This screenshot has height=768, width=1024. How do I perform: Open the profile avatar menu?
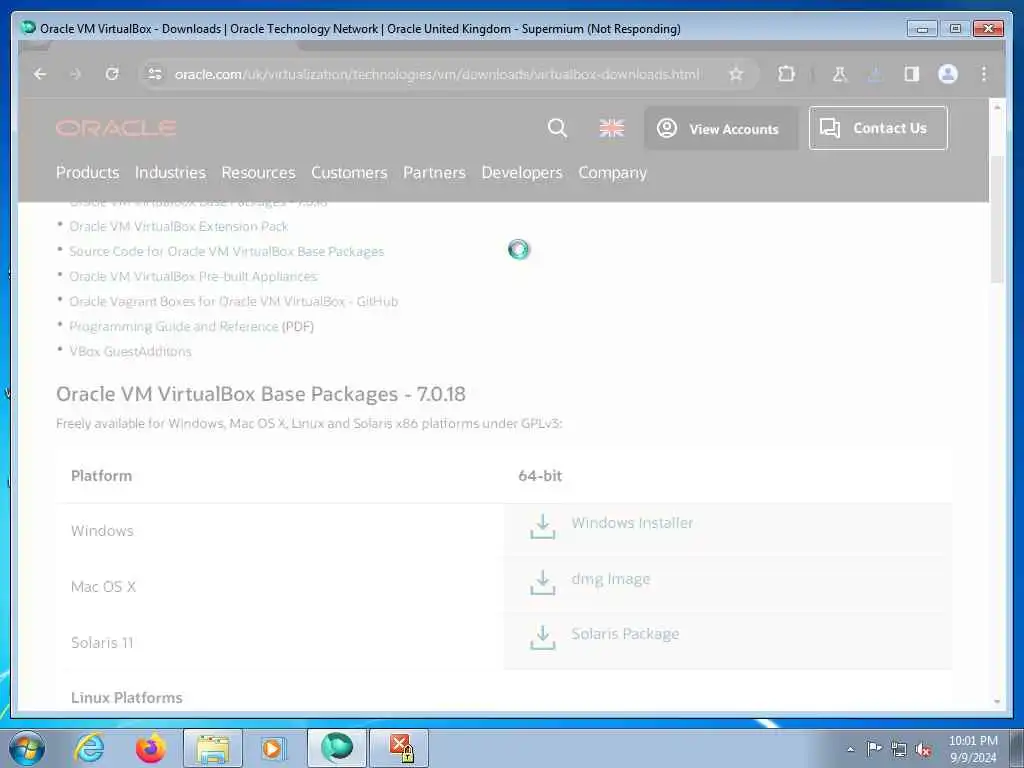pos(948,74)
